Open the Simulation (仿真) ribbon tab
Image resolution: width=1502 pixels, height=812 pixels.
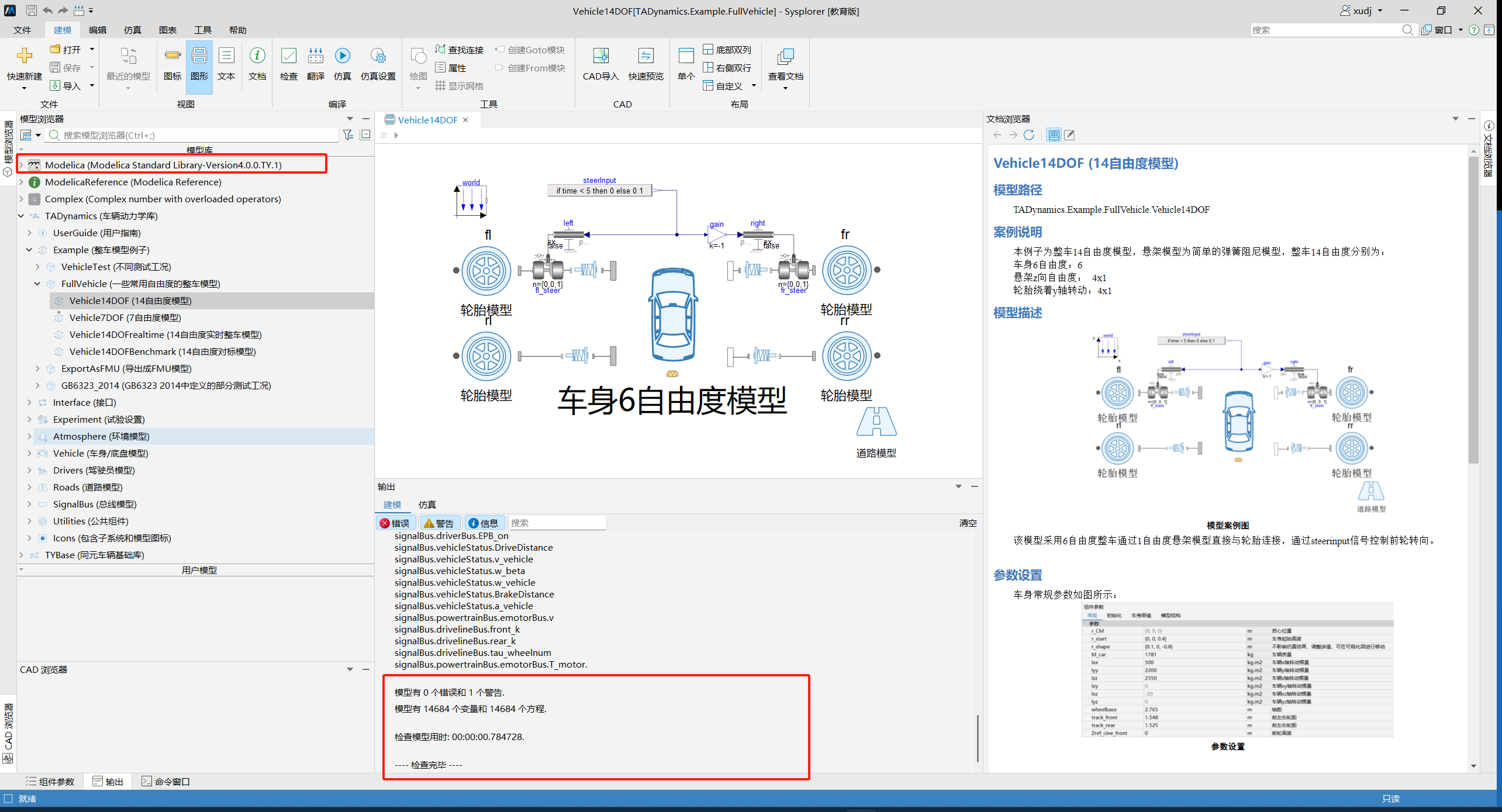pos(133,30)
